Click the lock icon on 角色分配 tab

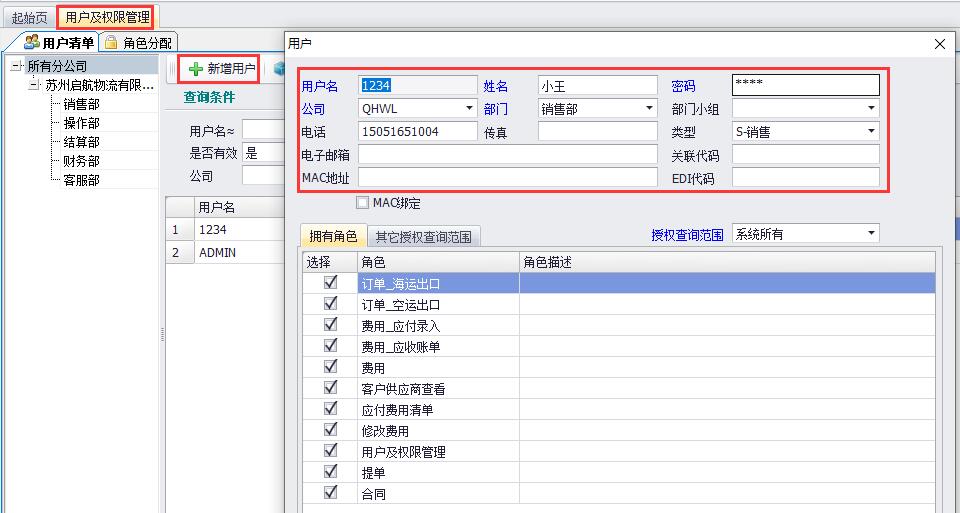point(111,42)
